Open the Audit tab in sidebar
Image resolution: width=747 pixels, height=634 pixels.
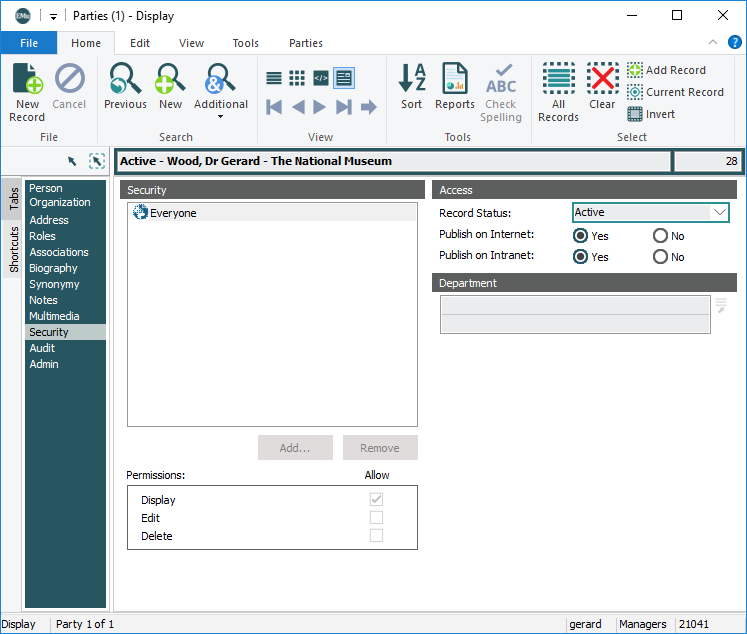[x=43, y=348]
